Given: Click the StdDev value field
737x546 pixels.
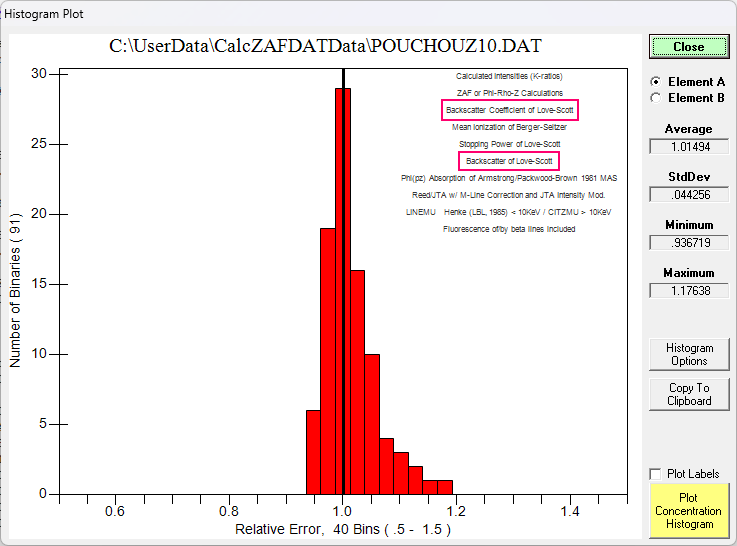Looking at the screenshot, I should (688, 195).
